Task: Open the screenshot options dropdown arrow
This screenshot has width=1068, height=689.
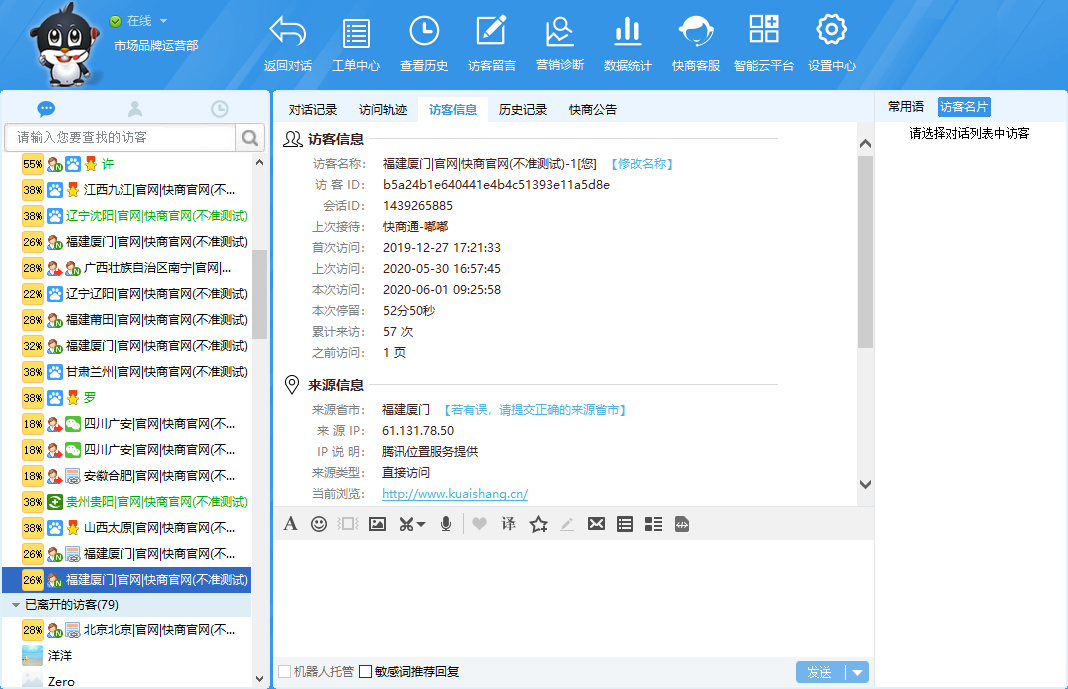Action: (422, 524)
